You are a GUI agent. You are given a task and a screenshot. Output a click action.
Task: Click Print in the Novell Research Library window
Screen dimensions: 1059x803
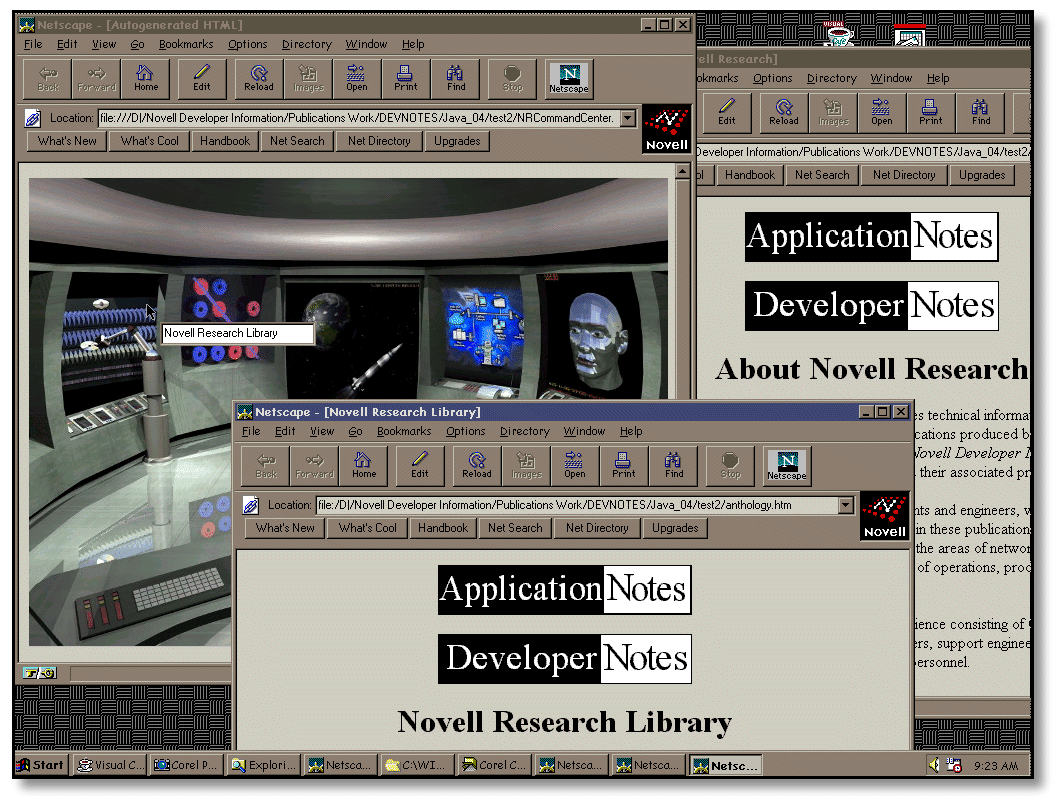pyautogui.click(x=623, y=466)
